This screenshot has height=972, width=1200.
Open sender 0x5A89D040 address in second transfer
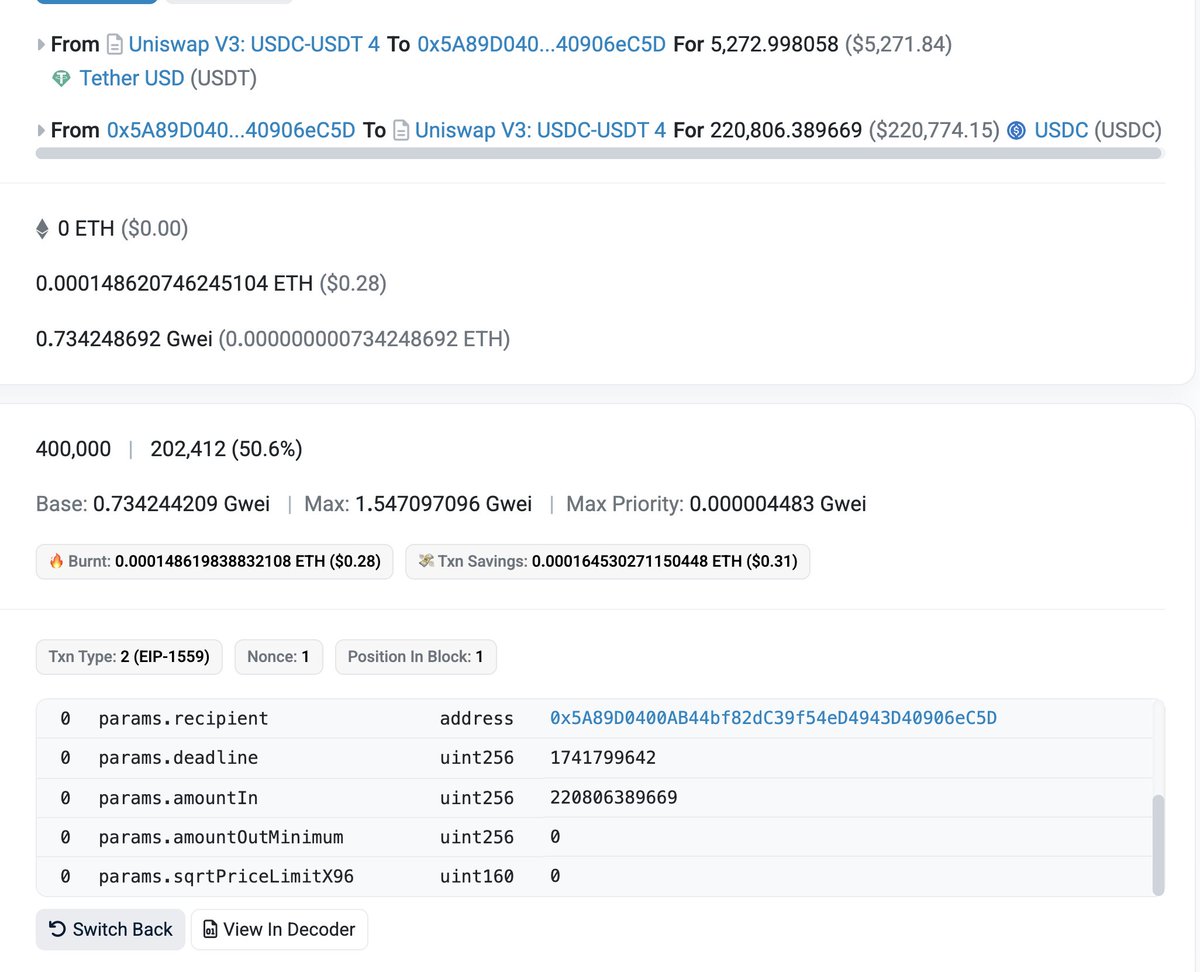[x=231, y=130]
